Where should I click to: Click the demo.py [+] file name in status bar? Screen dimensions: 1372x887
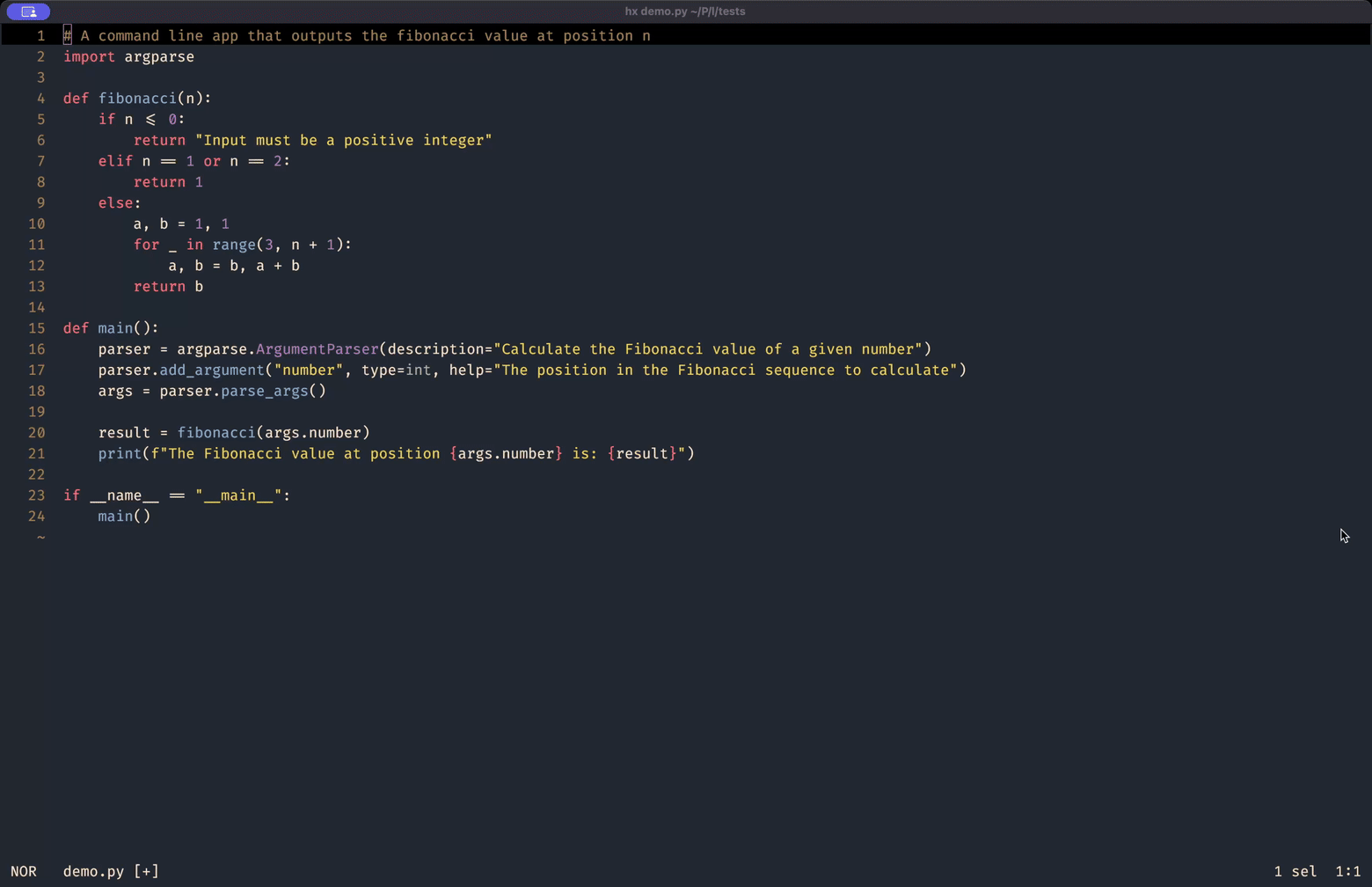coord(111,871)
